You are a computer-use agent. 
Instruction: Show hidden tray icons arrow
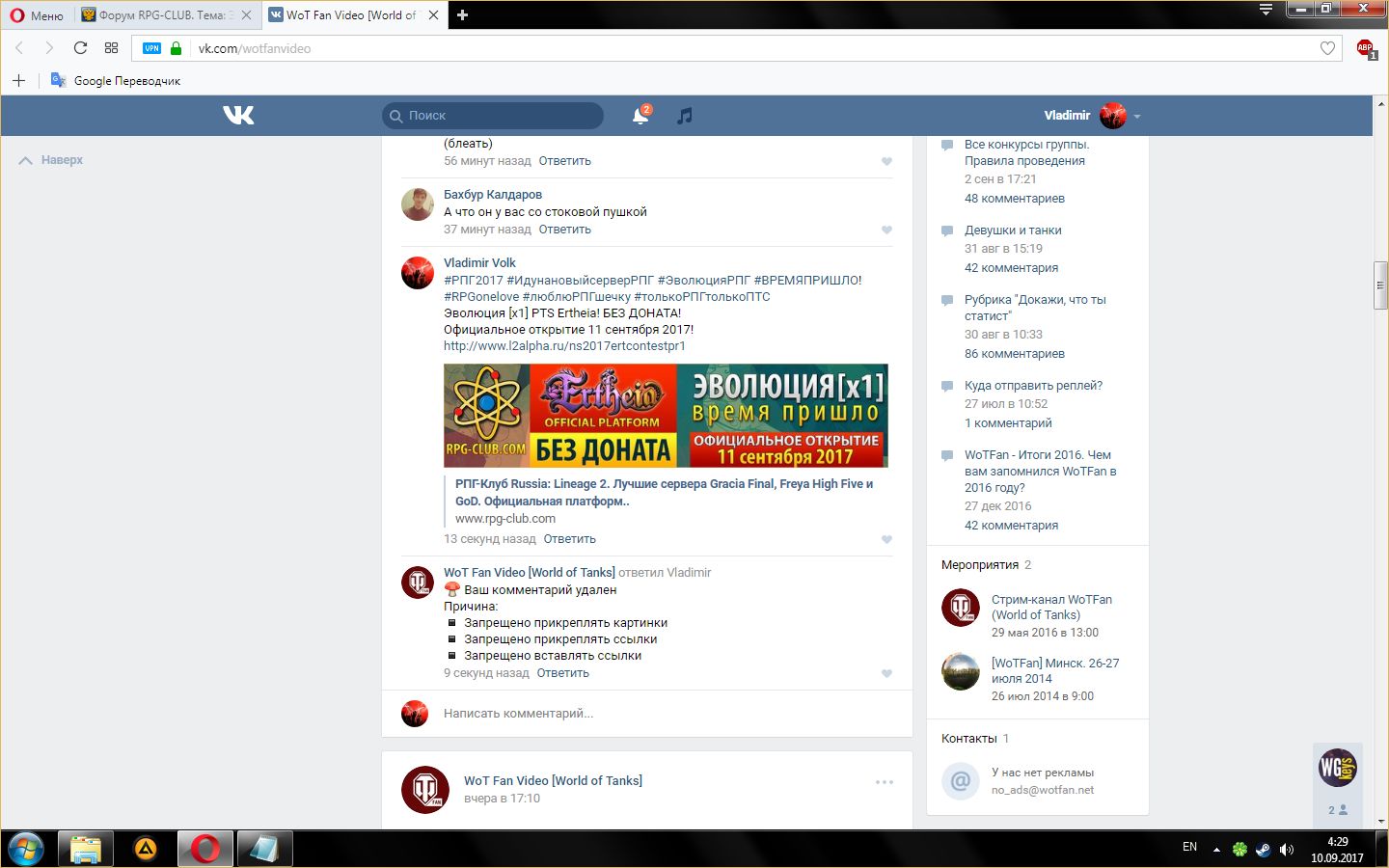[1216, 850]
